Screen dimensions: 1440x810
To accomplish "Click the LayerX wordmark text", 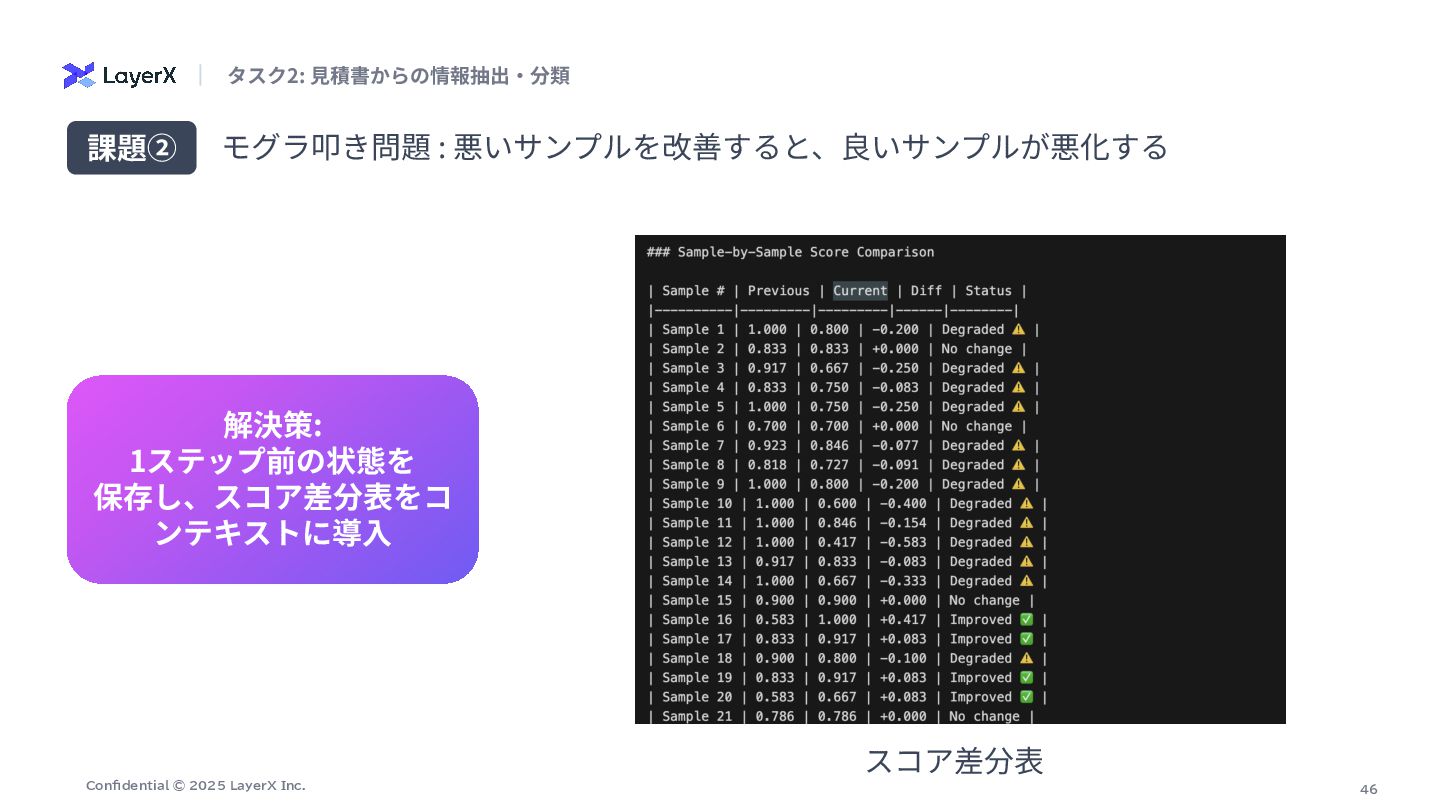I will 140,76.
